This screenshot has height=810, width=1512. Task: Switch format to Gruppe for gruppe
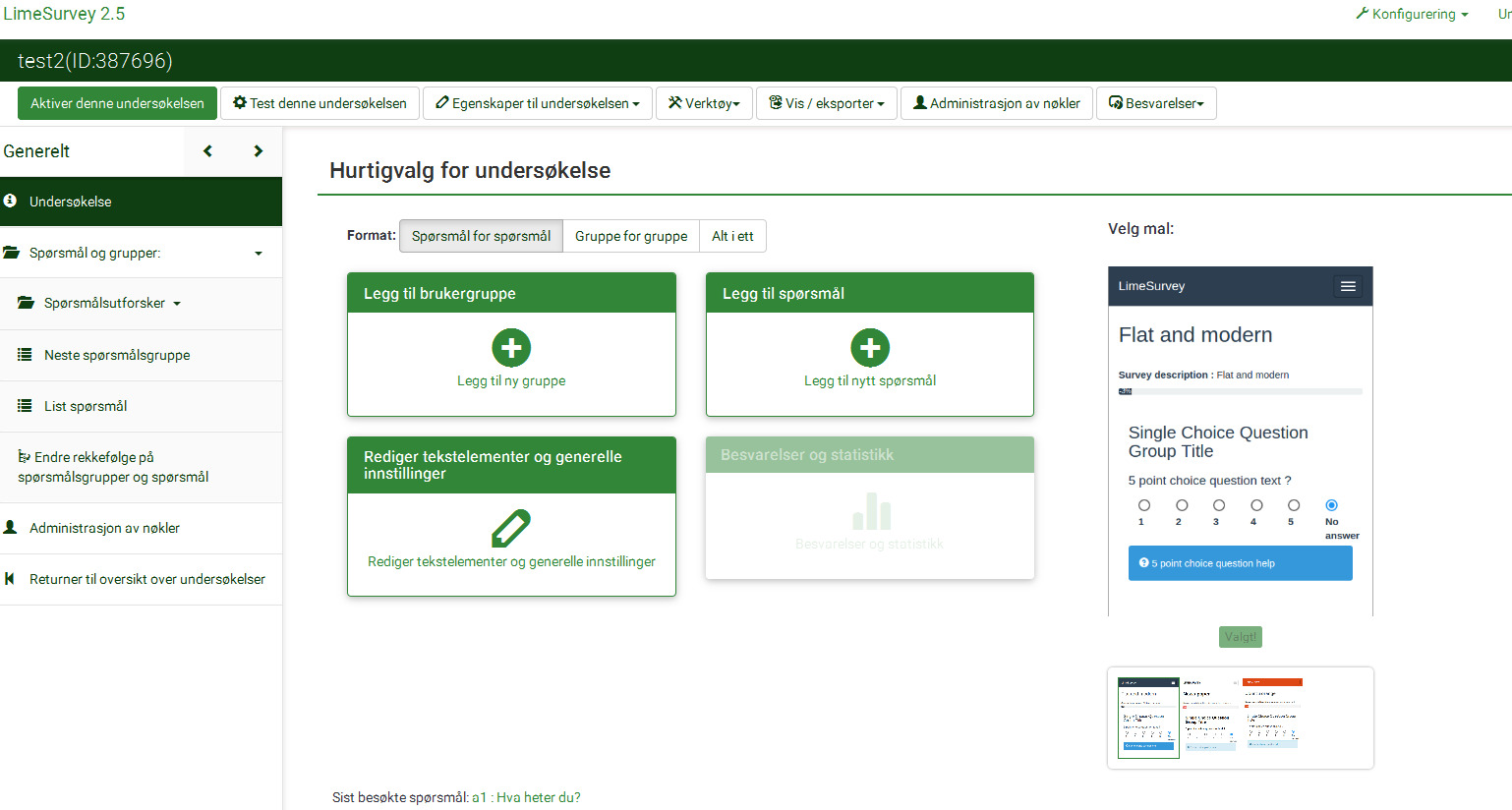[x=631, y=236]
